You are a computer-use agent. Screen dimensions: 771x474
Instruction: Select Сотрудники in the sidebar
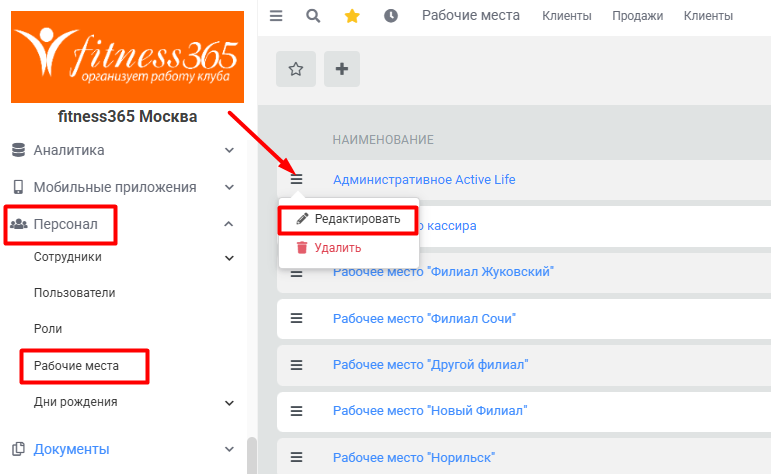point(67,257)
